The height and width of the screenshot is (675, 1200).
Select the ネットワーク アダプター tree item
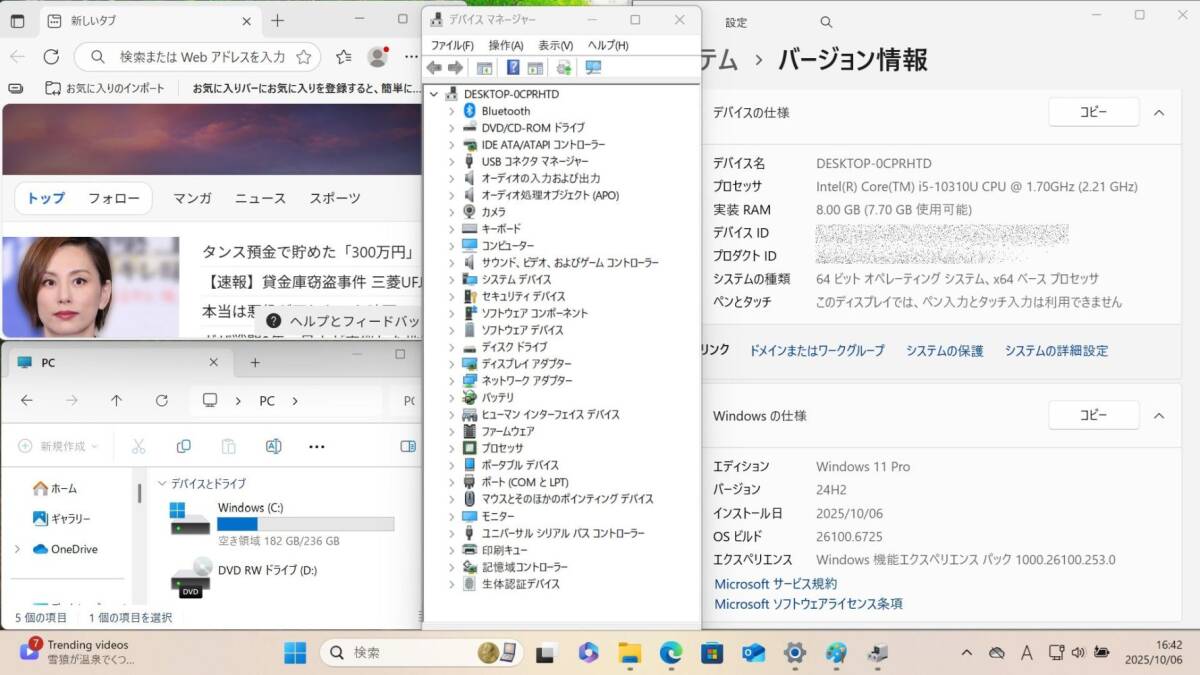527,381
